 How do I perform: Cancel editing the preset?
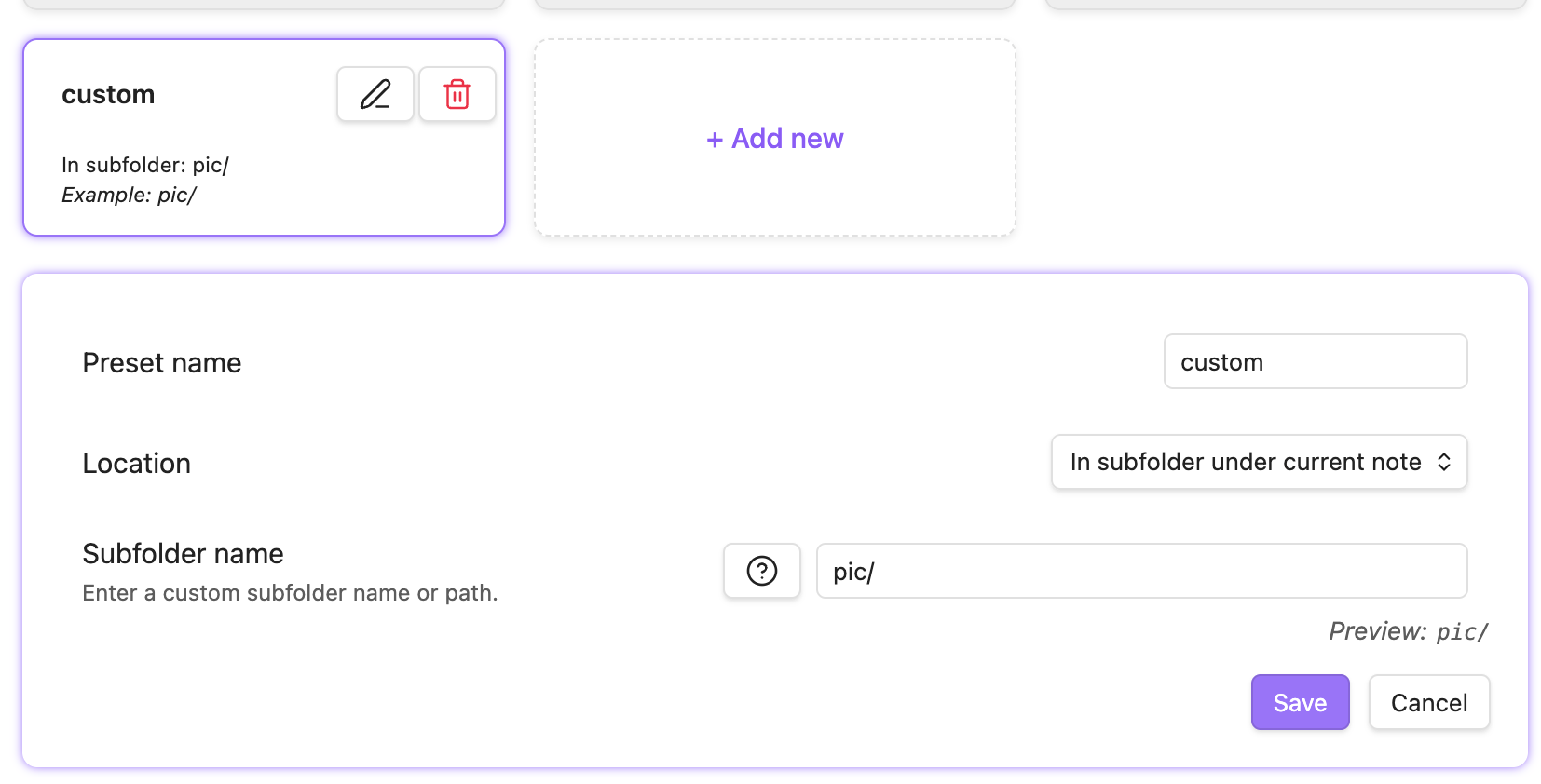coord(1428,702)
